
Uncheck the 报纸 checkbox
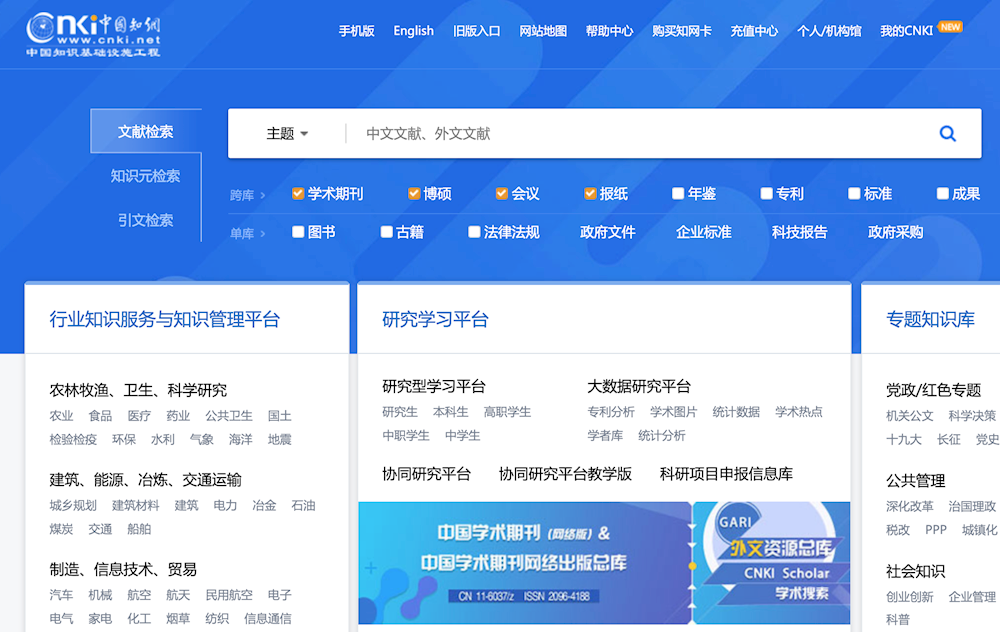click(x=590, y=193)
